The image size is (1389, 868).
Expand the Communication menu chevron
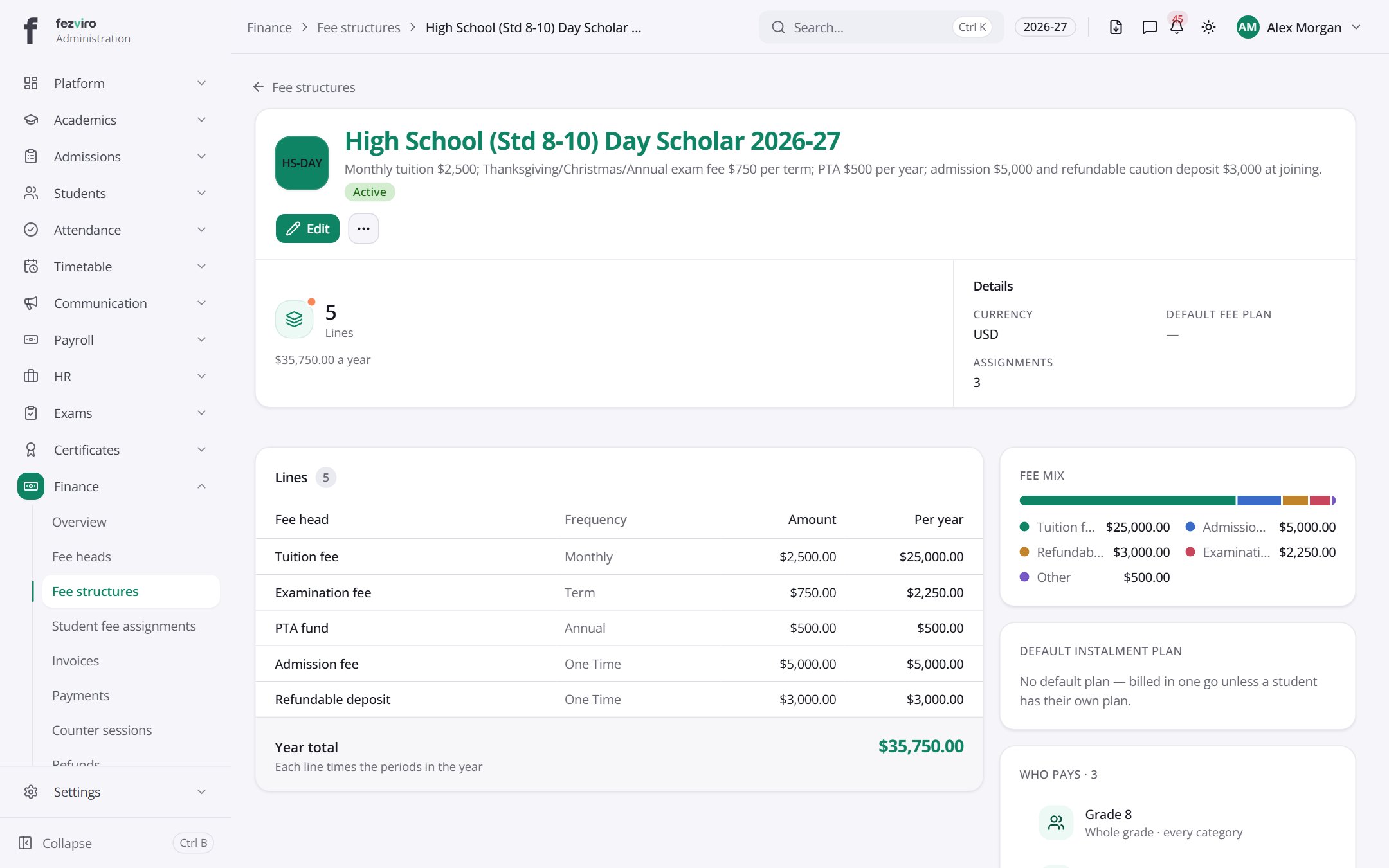coord(201,303)
